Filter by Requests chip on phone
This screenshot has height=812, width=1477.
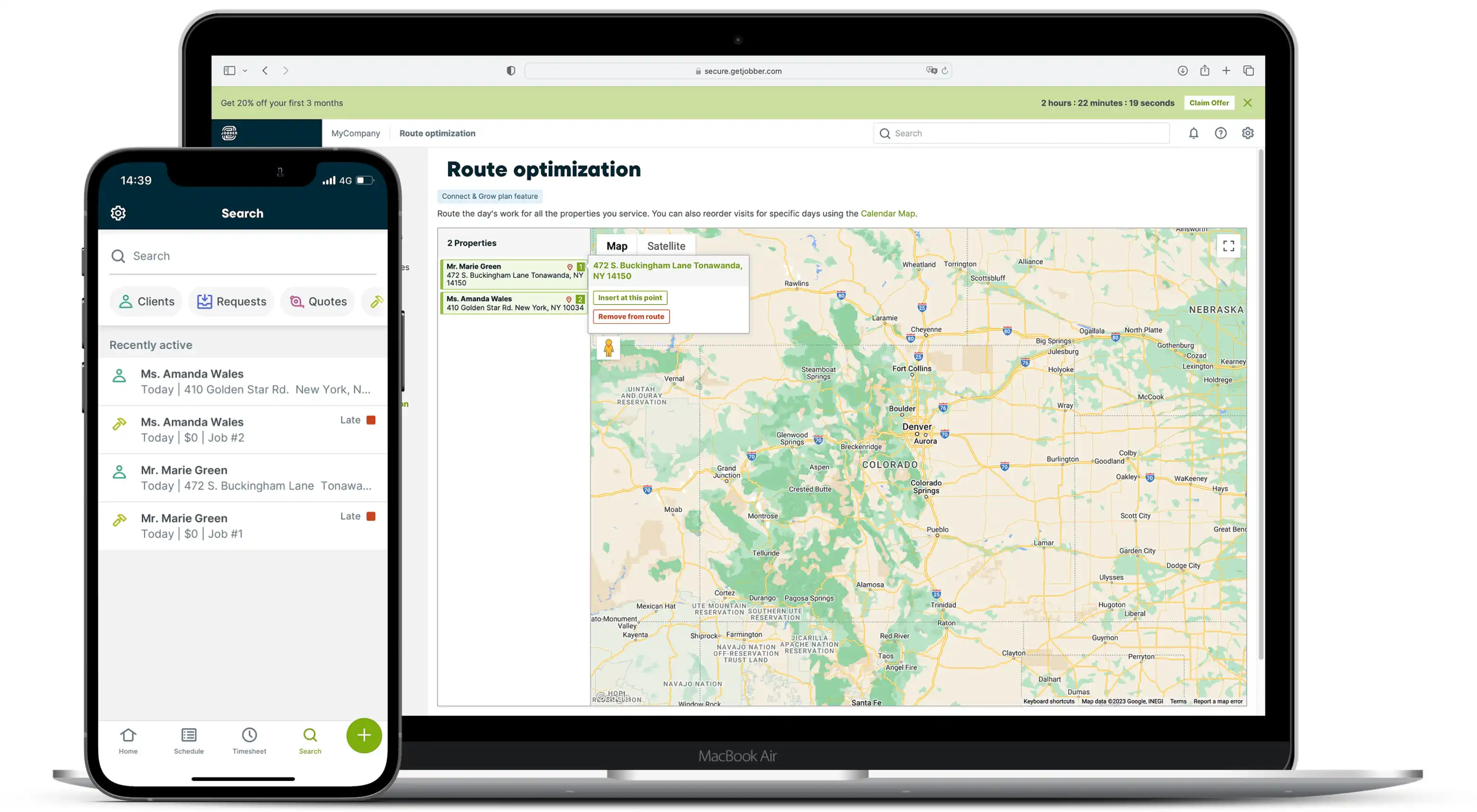coord(232,301)
